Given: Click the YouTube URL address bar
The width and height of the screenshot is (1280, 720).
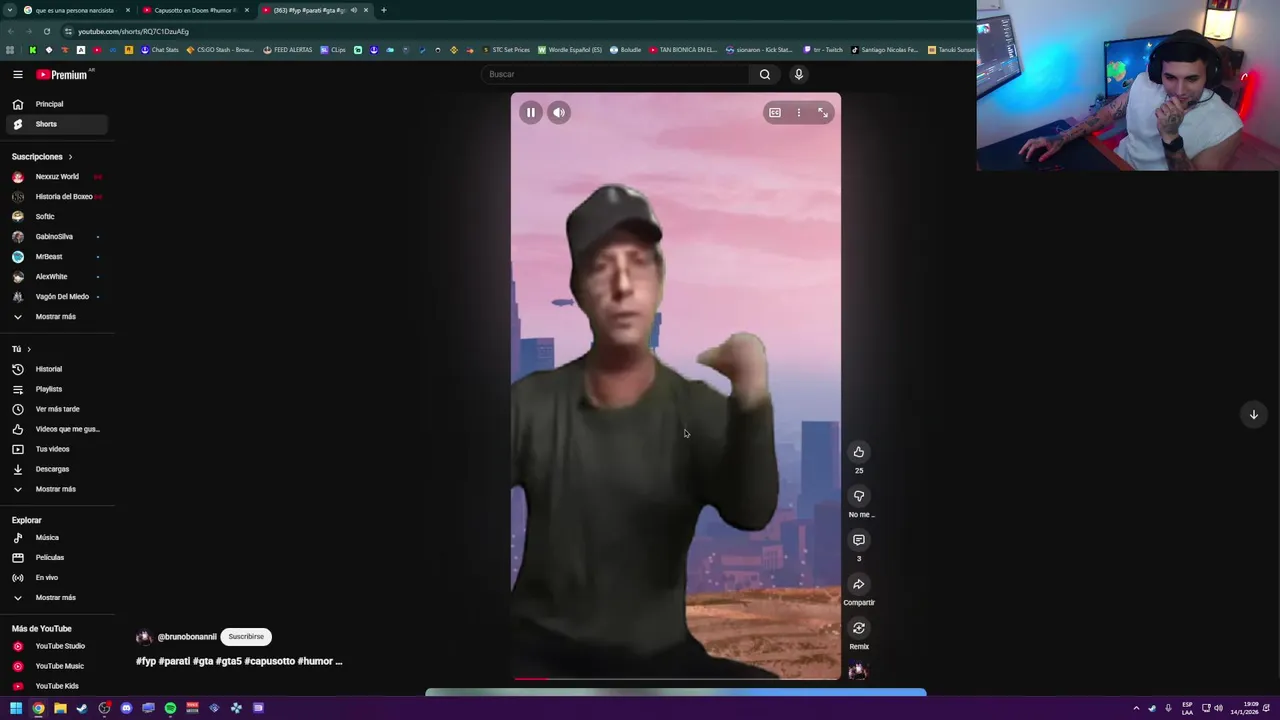Looking at the screenshot, I should tap(133, 31).
